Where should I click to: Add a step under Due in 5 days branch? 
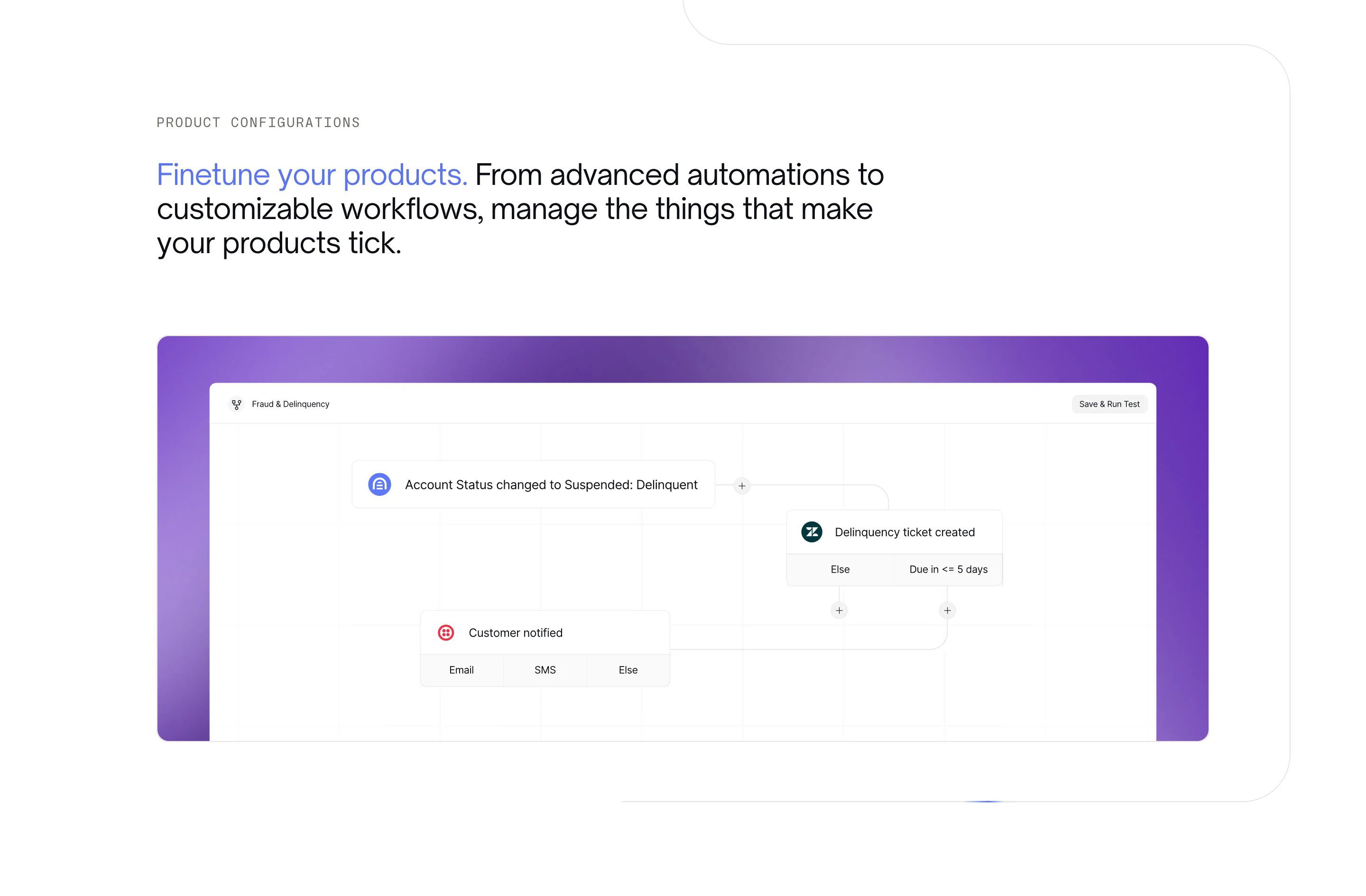[947, 610]
